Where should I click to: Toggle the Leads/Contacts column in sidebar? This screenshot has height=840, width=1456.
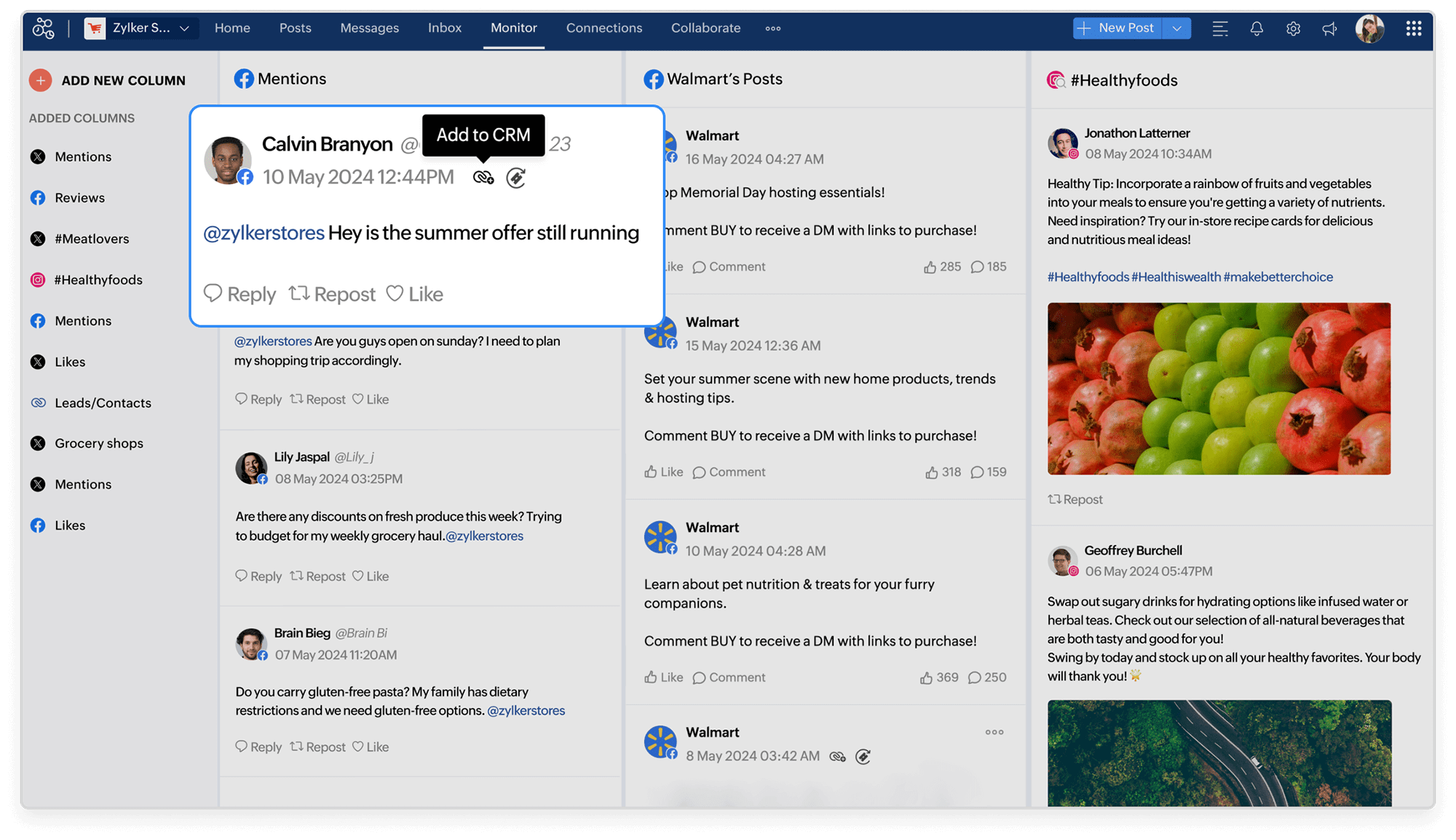point(103,402)
